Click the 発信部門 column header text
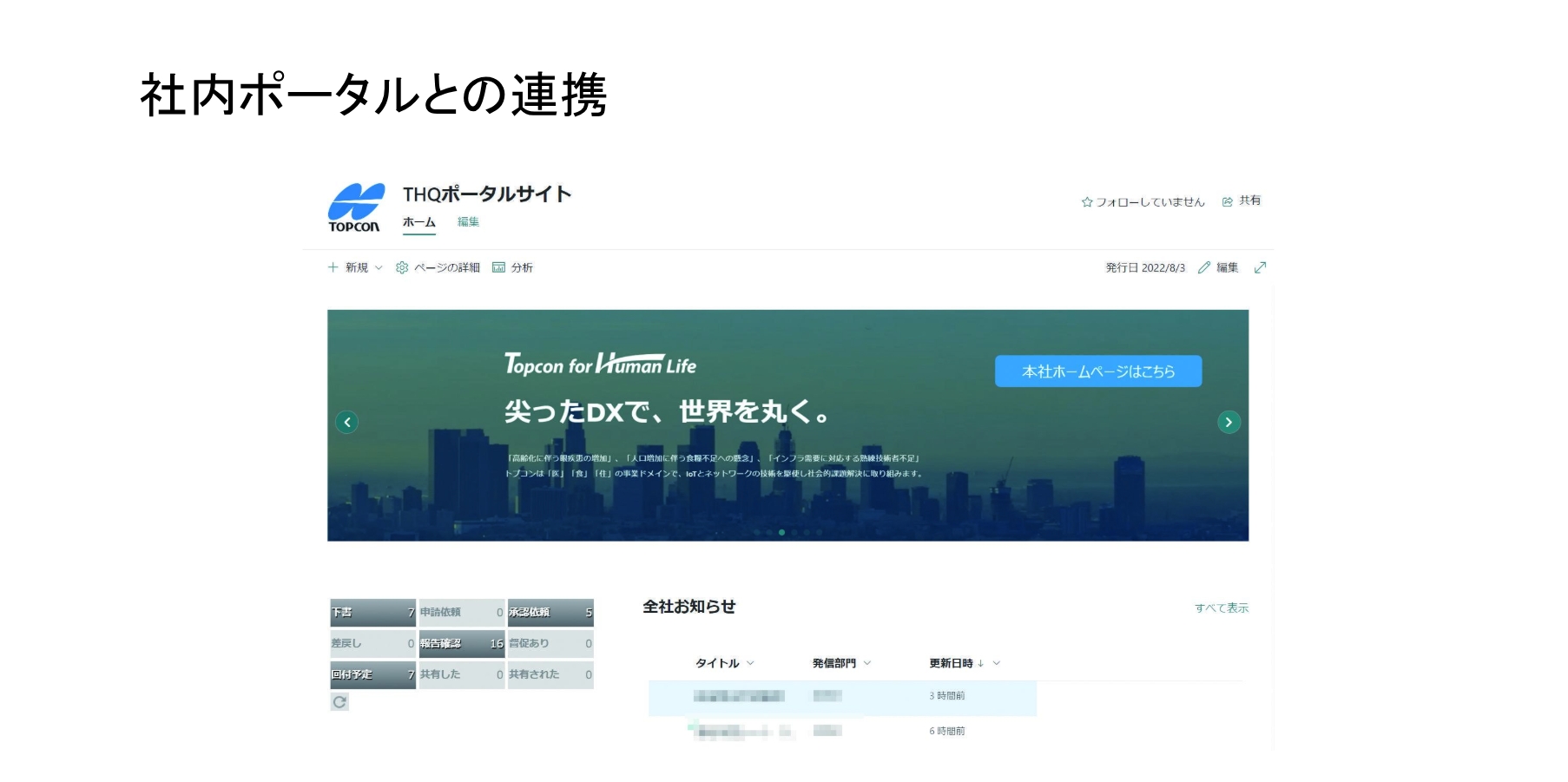 pos(834,663)
